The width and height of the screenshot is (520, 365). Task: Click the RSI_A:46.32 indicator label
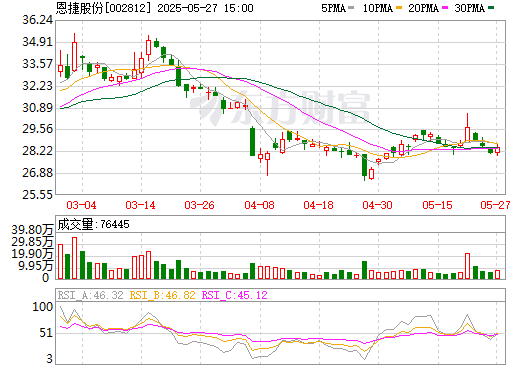click(x=91, y=295)
